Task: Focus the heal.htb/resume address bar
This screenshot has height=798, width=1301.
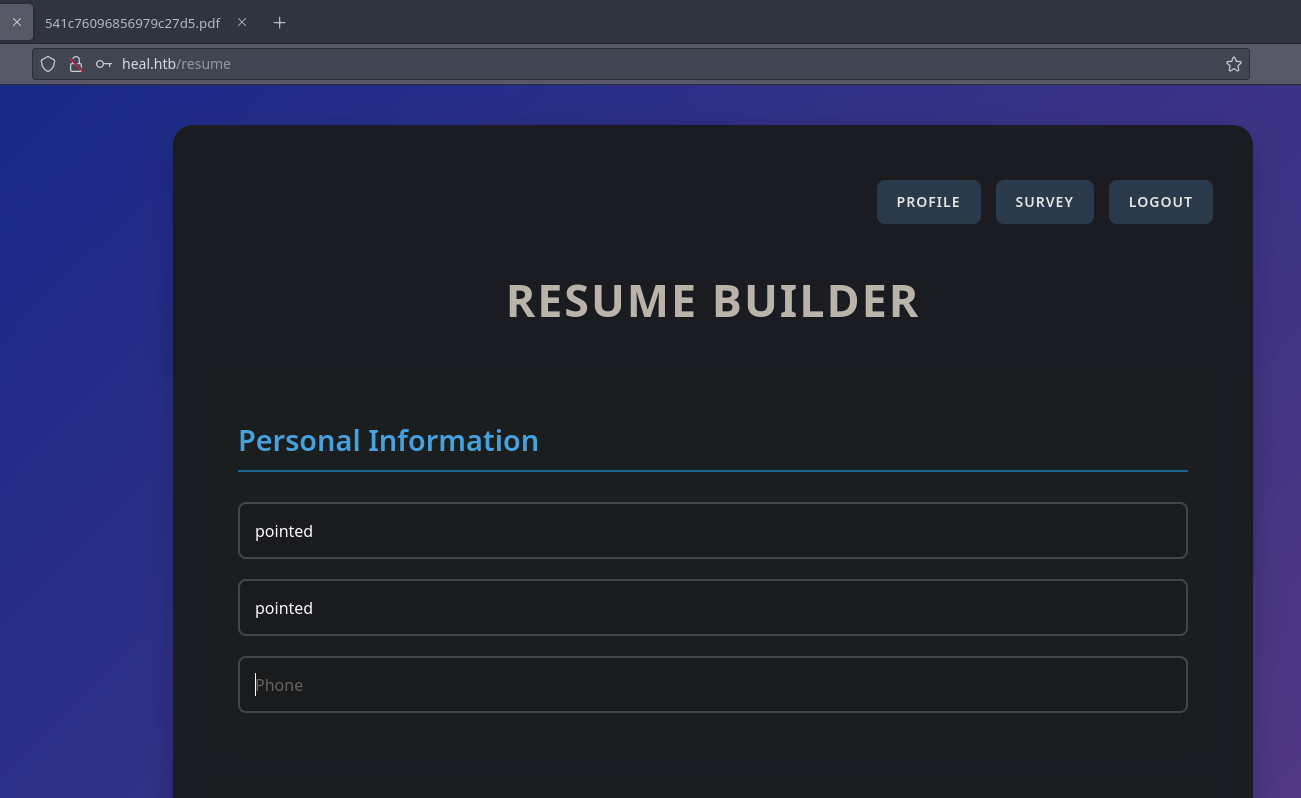Action: click(640, 64)
